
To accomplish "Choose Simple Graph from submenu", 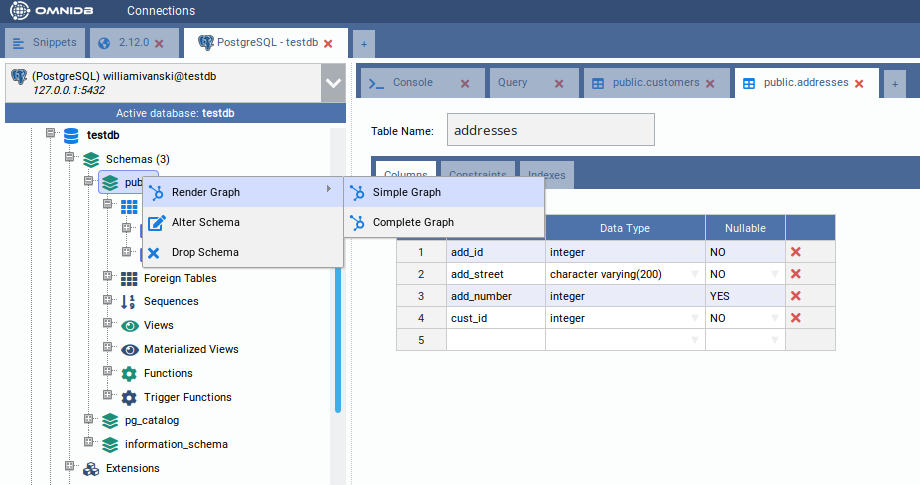I will [x=406, y=192].
